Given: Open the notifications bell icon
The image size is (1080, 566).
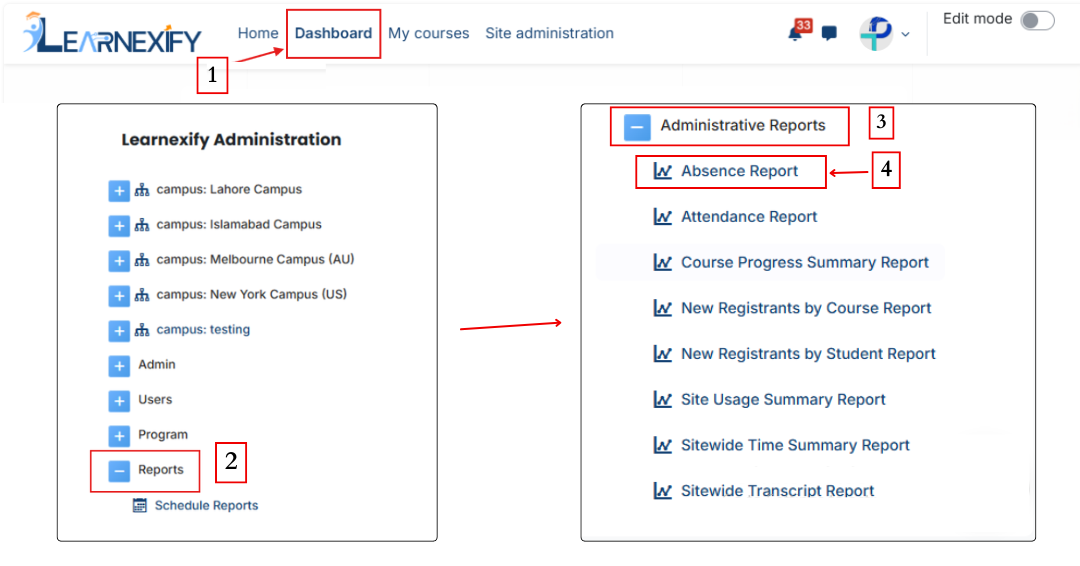Looking at the screenshot, I should [x=796, y=32].
